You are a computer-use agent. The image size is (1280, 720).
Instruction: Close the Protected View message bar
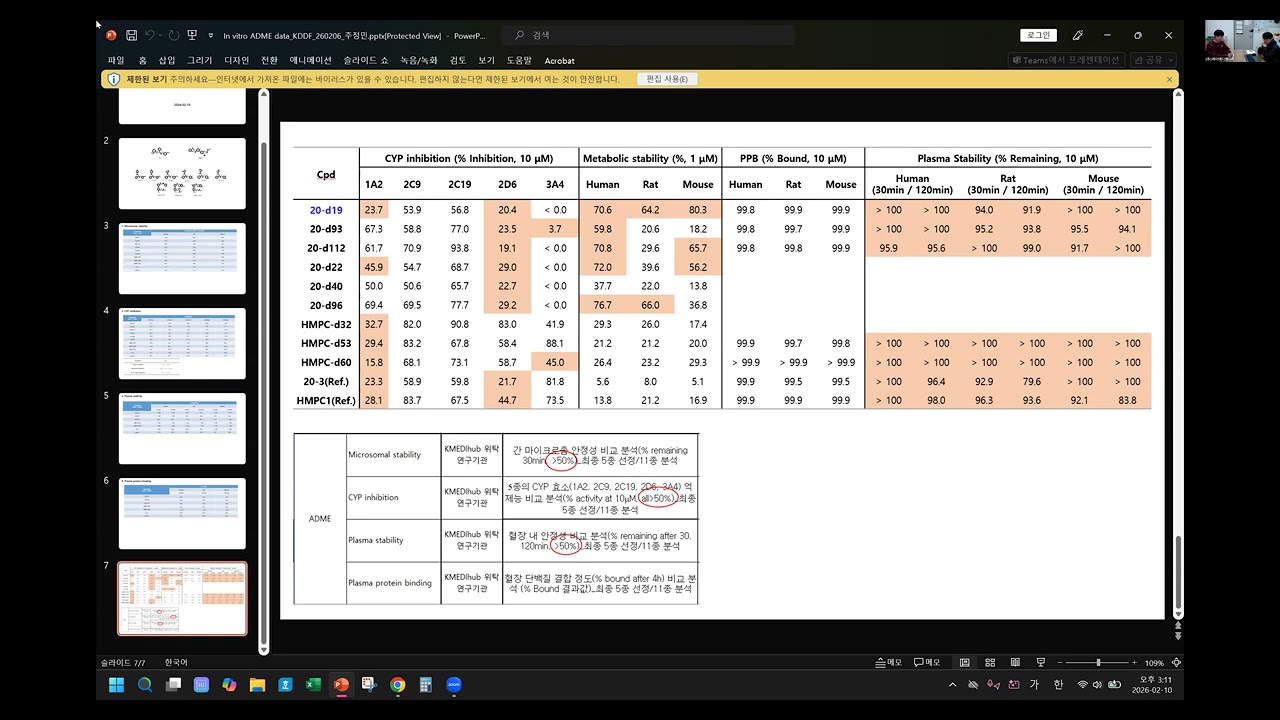click(1169, 79)
